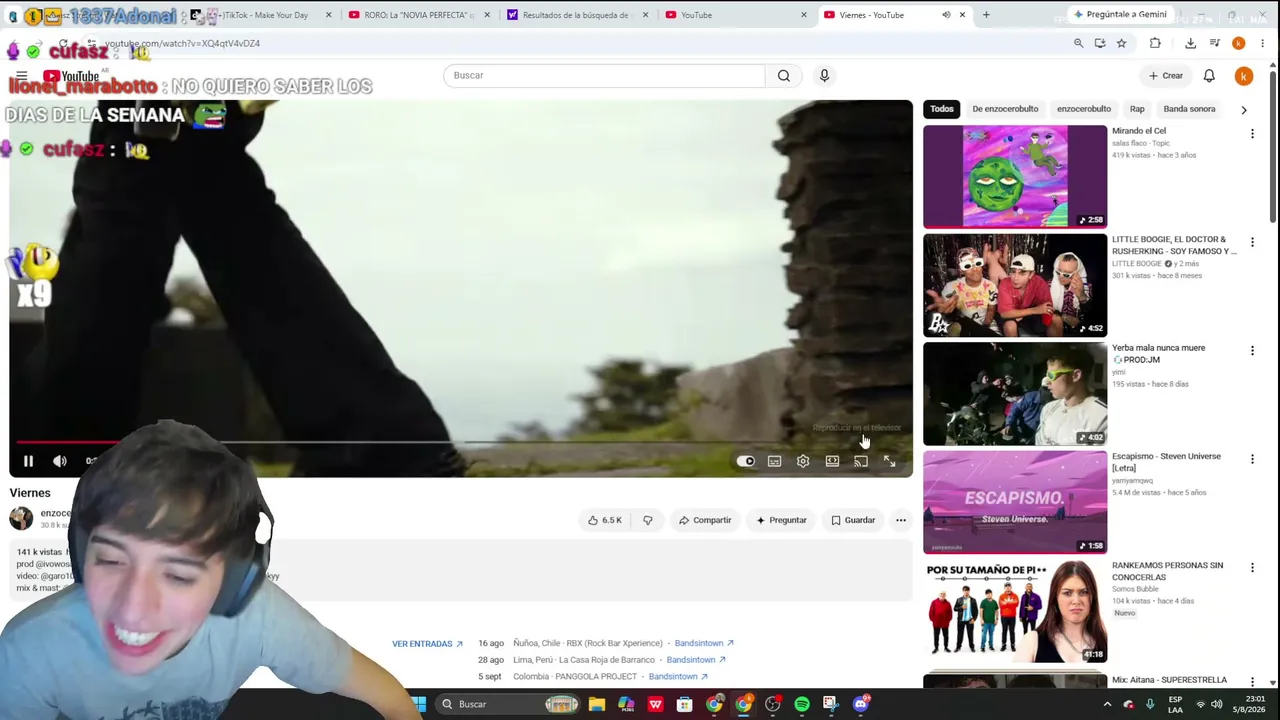Open Chrome zoom magnifier icon
This screenshot has height=720, width=1280.
coord(1078,43)
